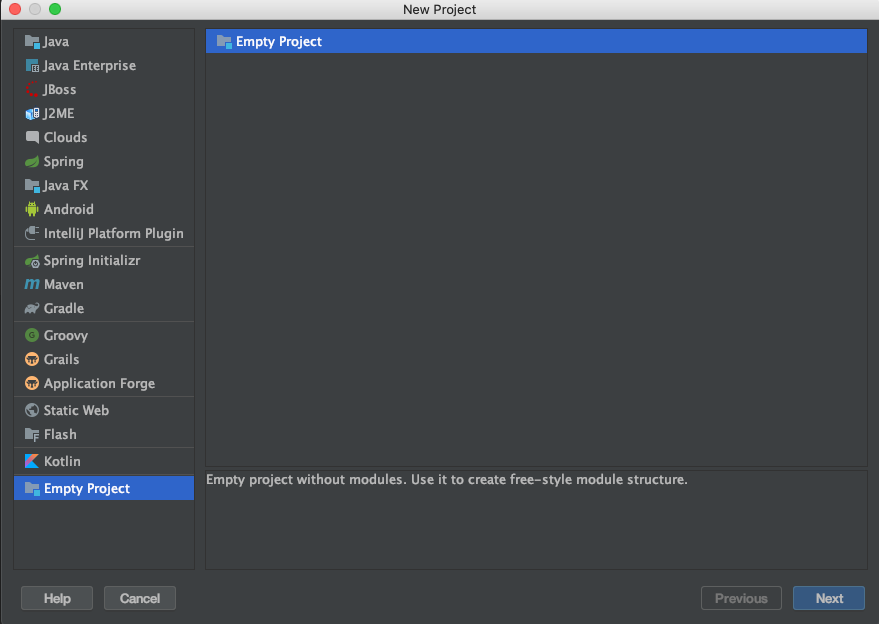Select Empty Project template in right panel
The image size is (879, 624).
(x=536, y=41)
